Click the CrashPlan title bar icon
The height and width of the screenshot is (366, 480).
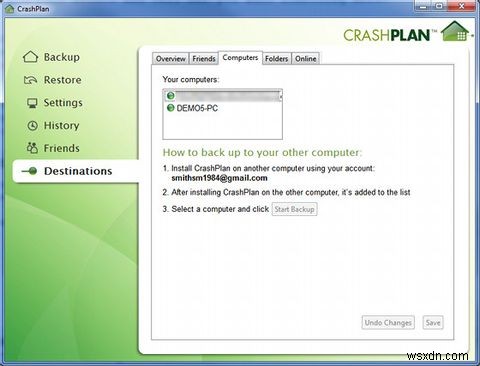pos(9,8)
